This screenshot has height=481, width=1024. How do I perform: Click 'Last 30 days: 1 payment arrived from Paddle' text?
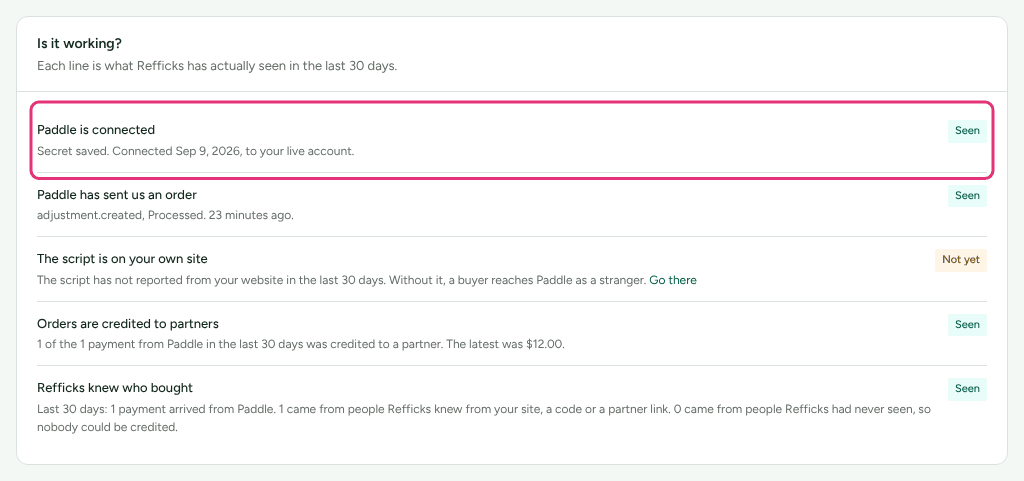(x=484, y=418)
